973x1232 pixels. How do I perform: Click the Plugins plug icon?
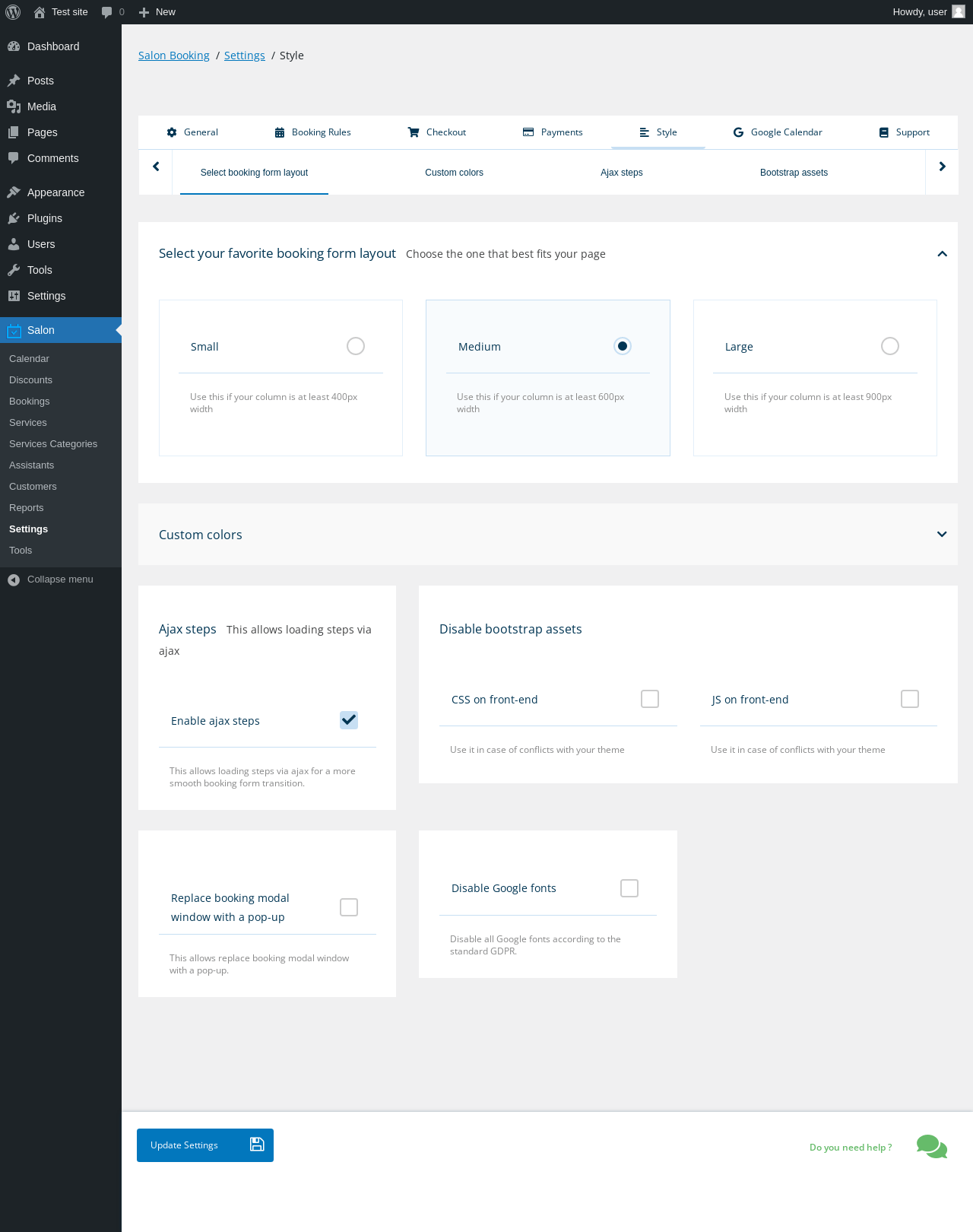coord(14,218)
